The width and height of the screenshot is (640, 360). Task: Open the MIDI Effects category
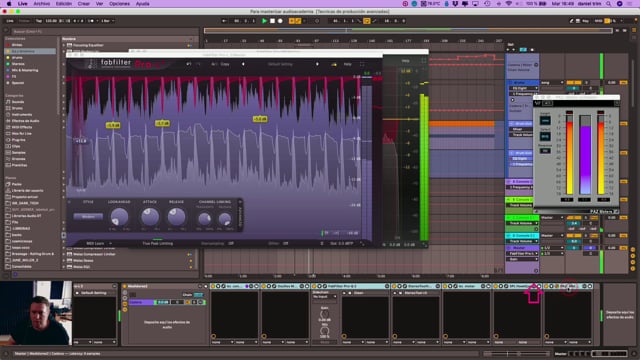[22, 127]
